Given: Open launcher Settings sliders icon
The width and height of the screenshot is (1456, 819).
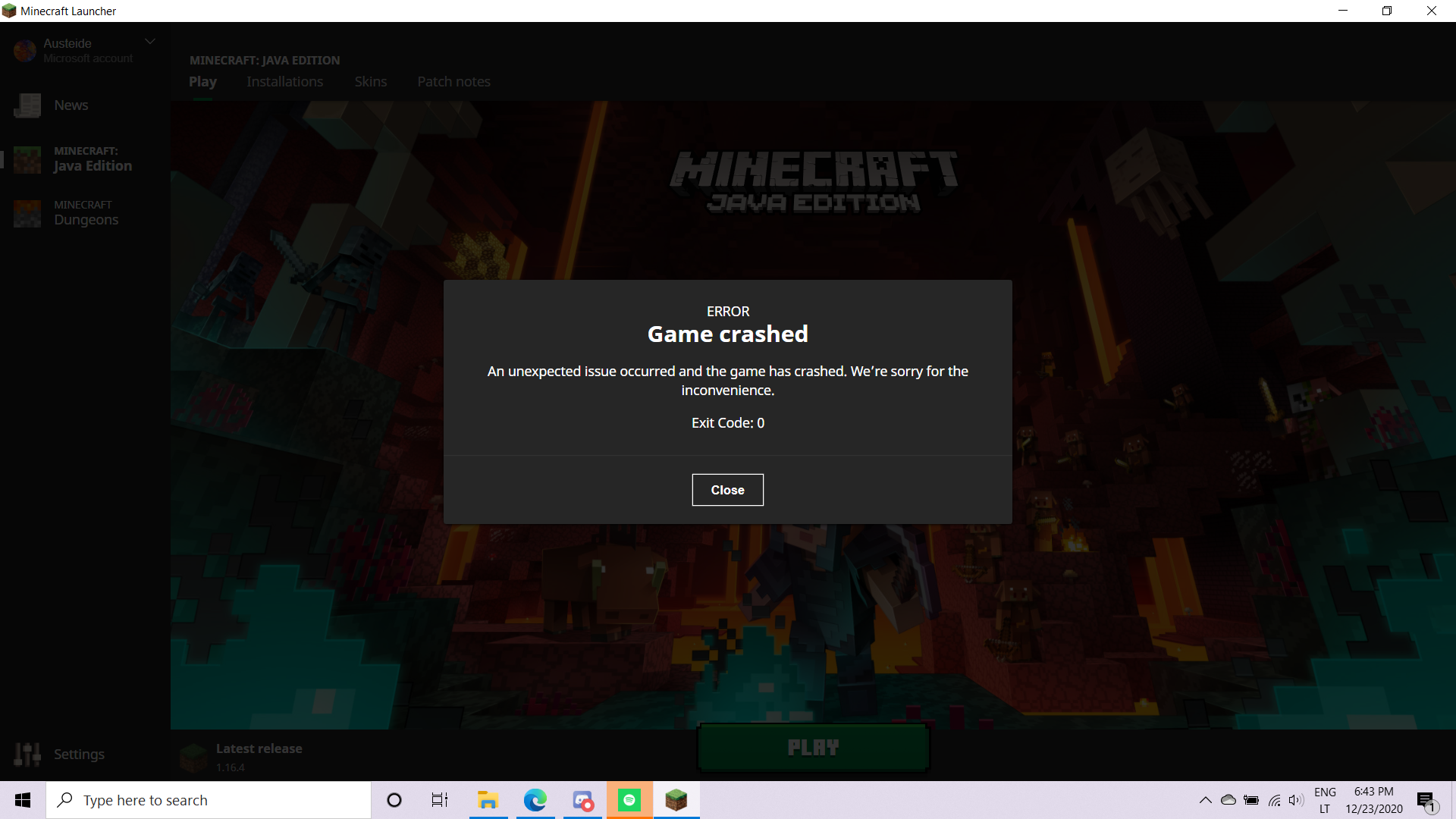Looking at the screenshot, I should point(28,754).
